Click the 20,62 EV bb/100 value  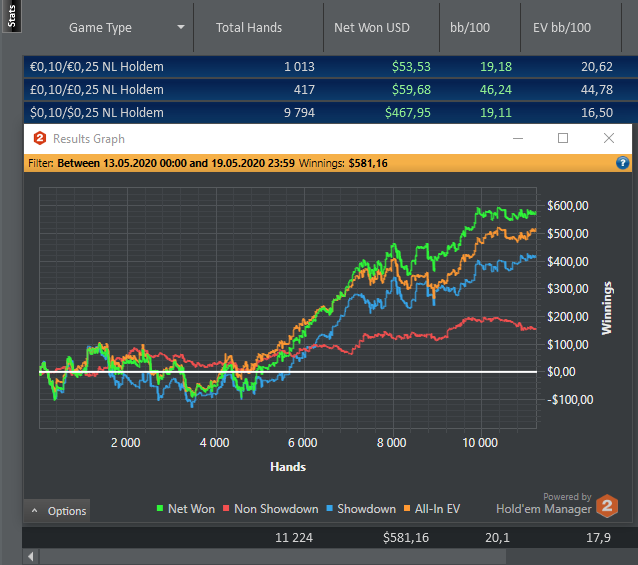point(596,67)
